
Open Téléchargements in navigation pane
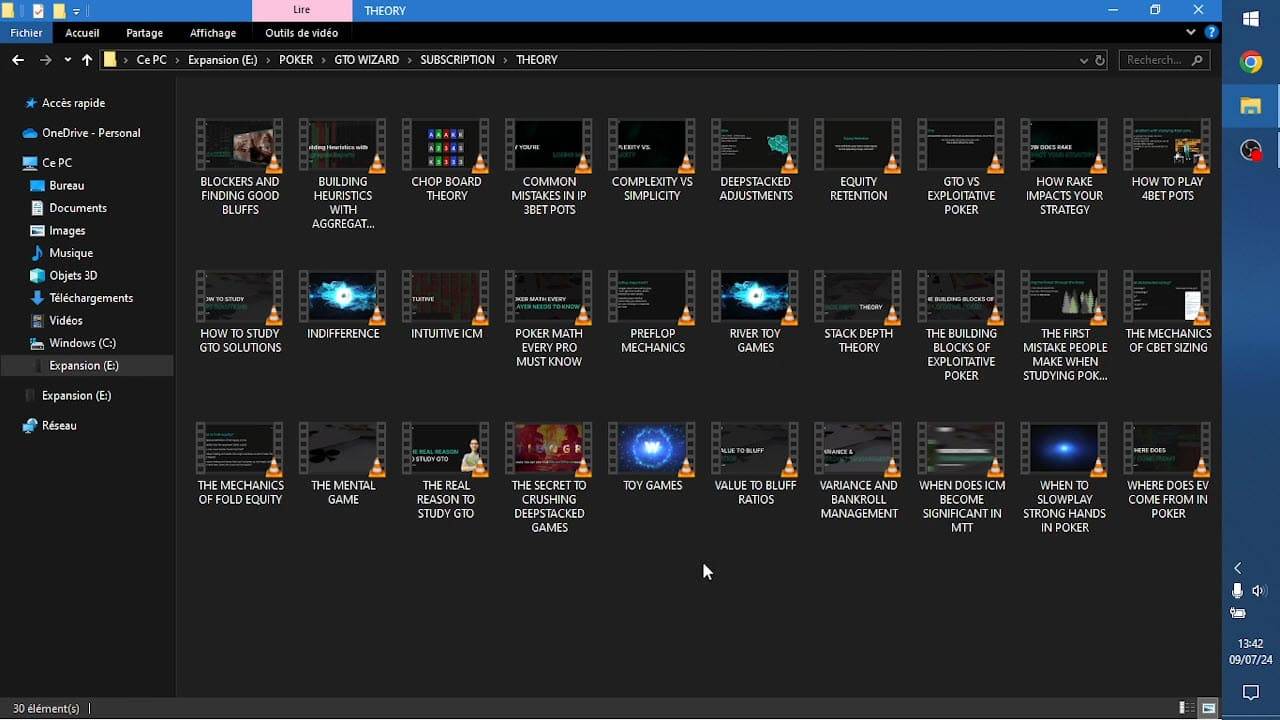91,298
